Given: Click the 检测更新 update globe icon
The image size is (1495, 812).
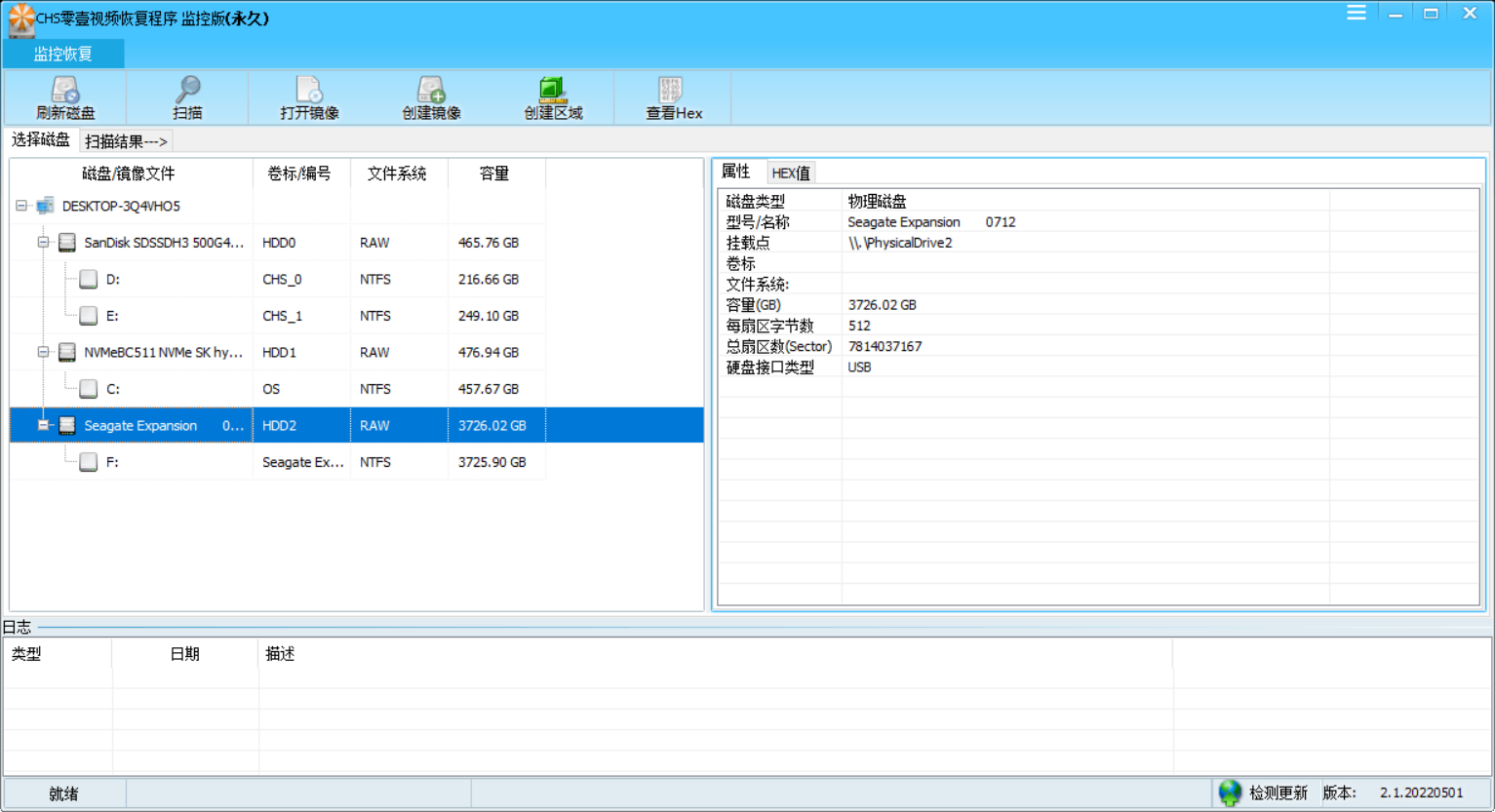Looking at the screenshot, I should pos(1230,793).
